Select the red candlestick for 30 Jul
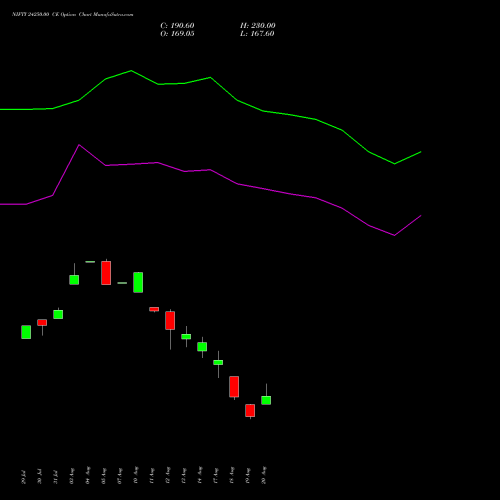500x500 pixels. [x=42, y=322]
